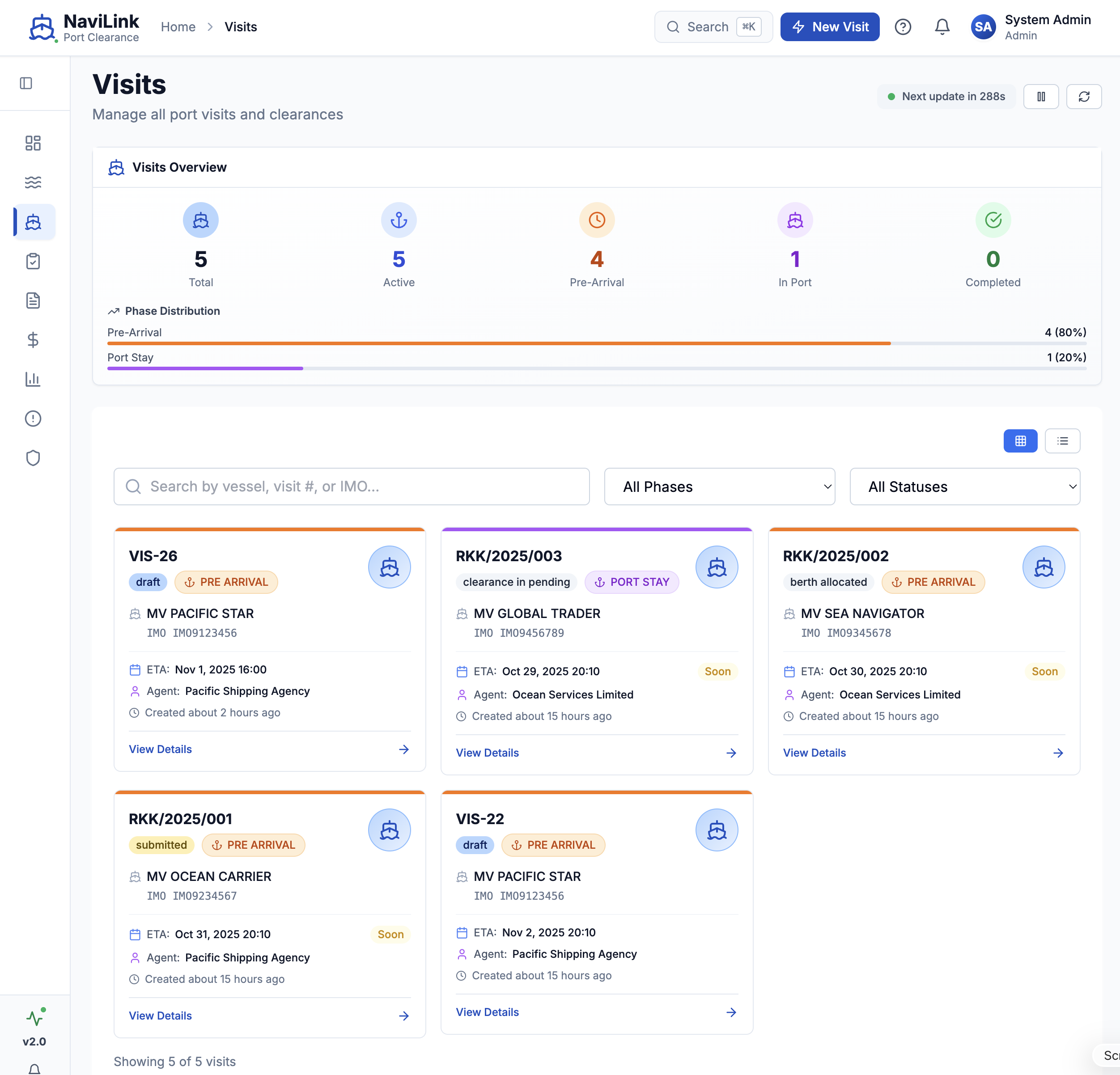This screenshot has height=1075, width=1120.
Task: Click the New Visit button
Action: coord(829,27)
